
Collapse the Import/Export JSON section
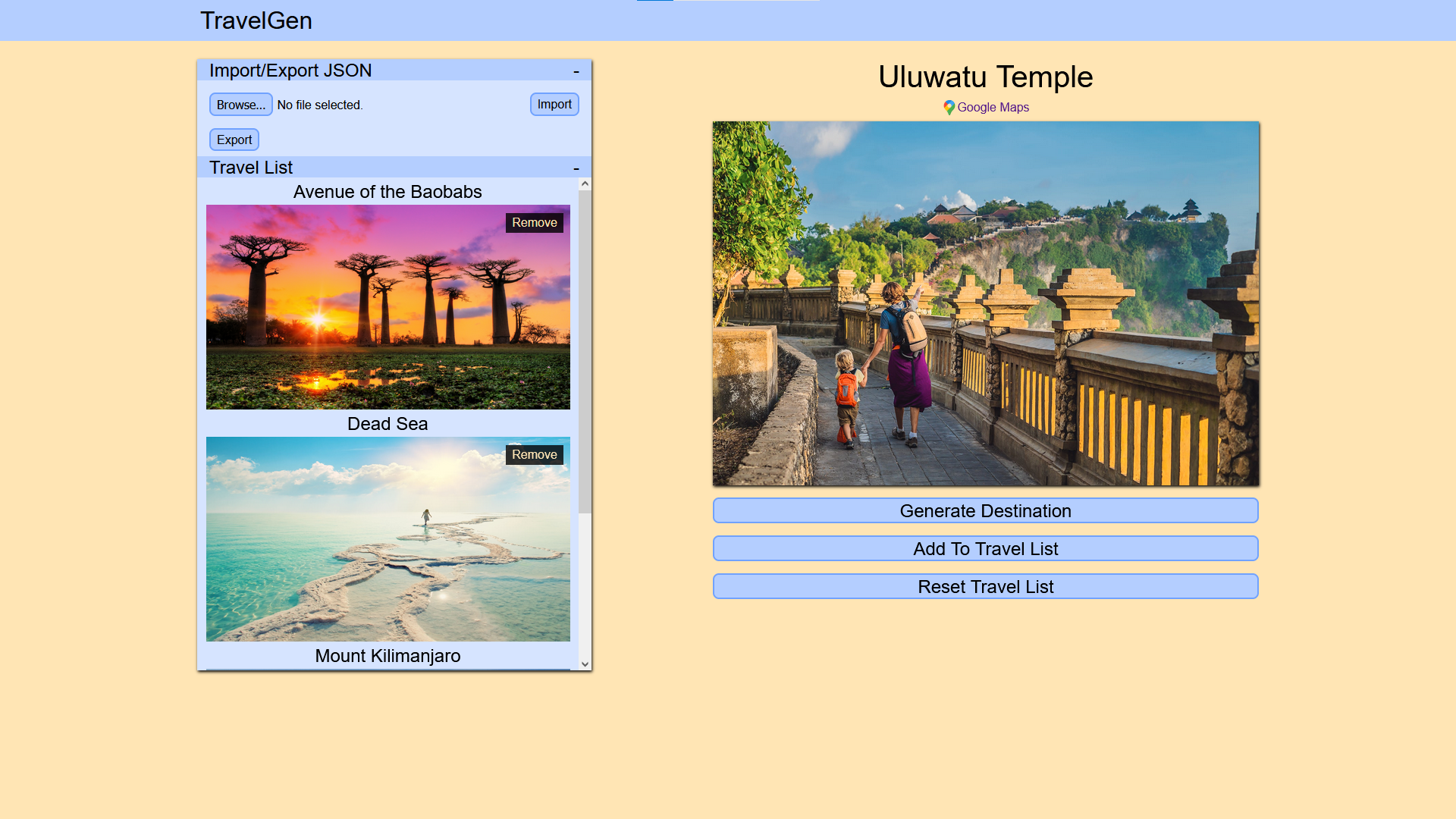tap(576, 71)
